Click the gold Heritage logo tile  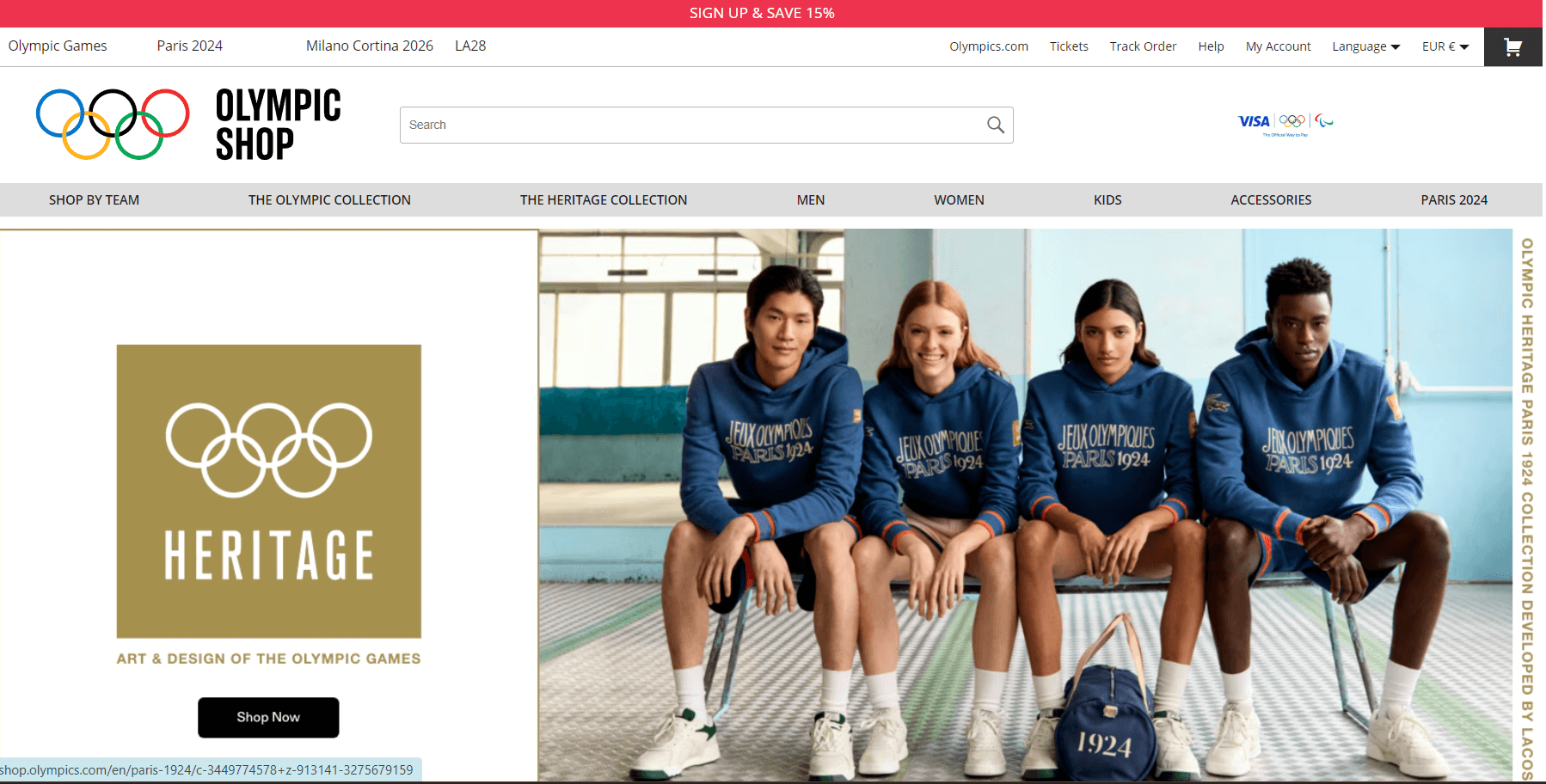(x=269, y=491)
